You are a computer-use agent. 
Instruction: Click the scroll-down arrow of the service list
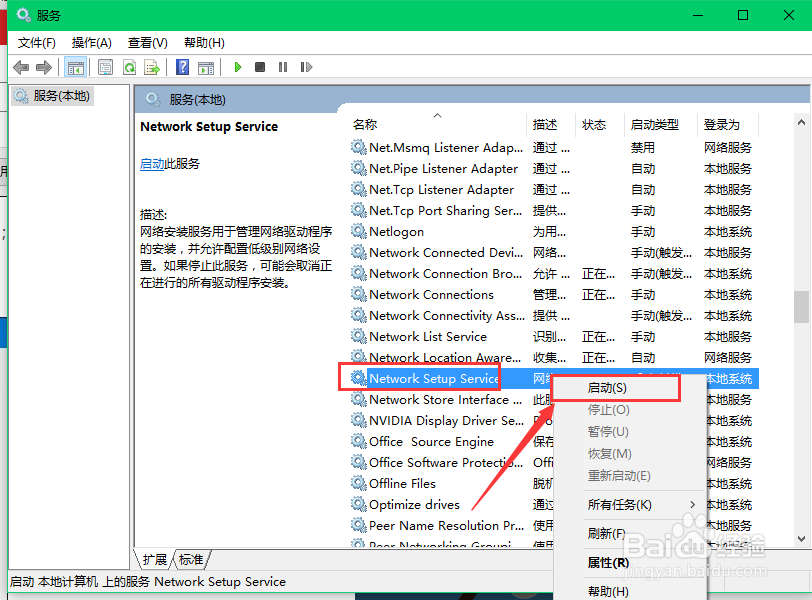tap(801, 539)
